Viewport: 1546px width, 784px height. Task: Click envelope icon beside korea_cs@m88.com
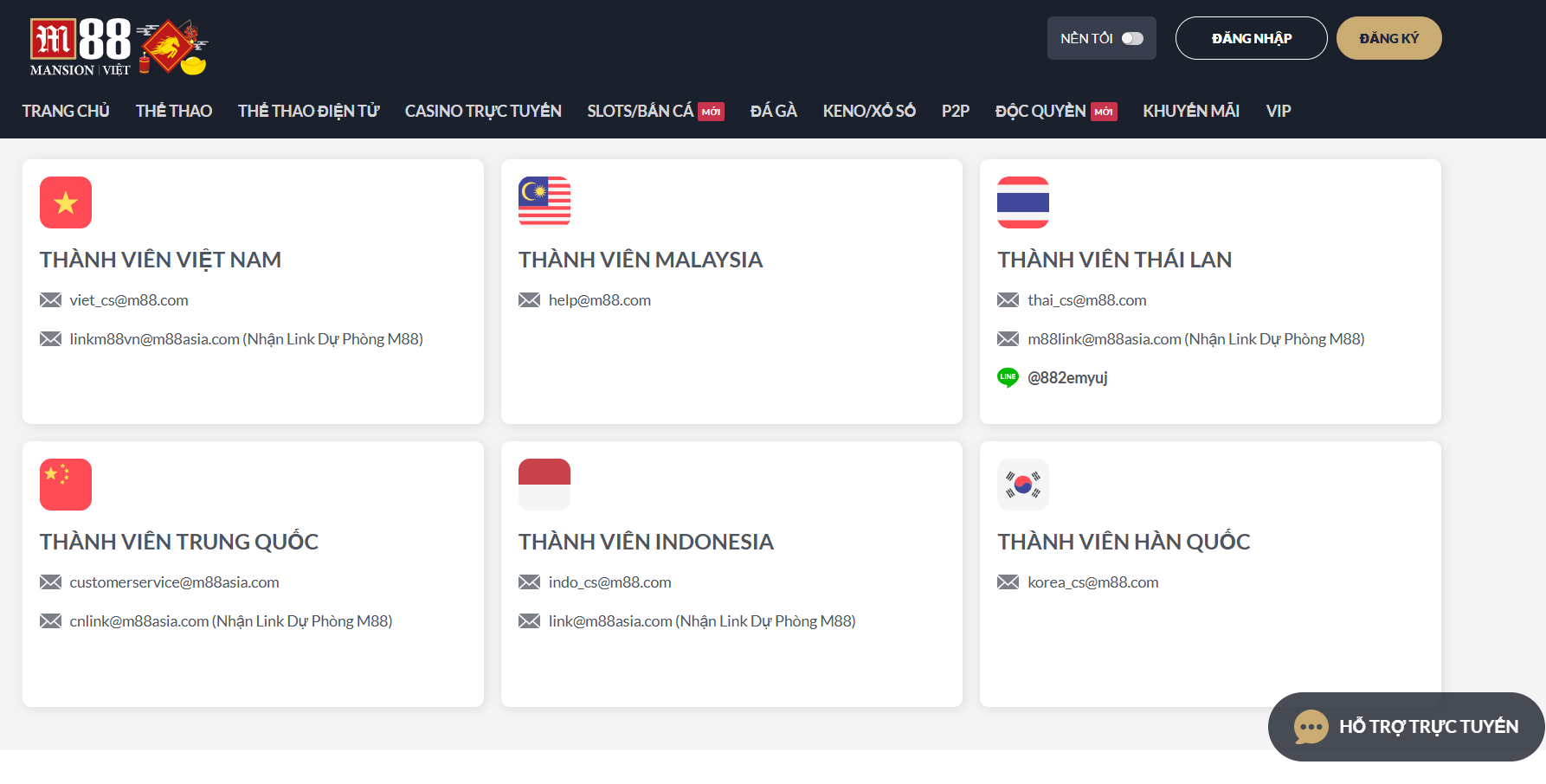coord(1008,582)
